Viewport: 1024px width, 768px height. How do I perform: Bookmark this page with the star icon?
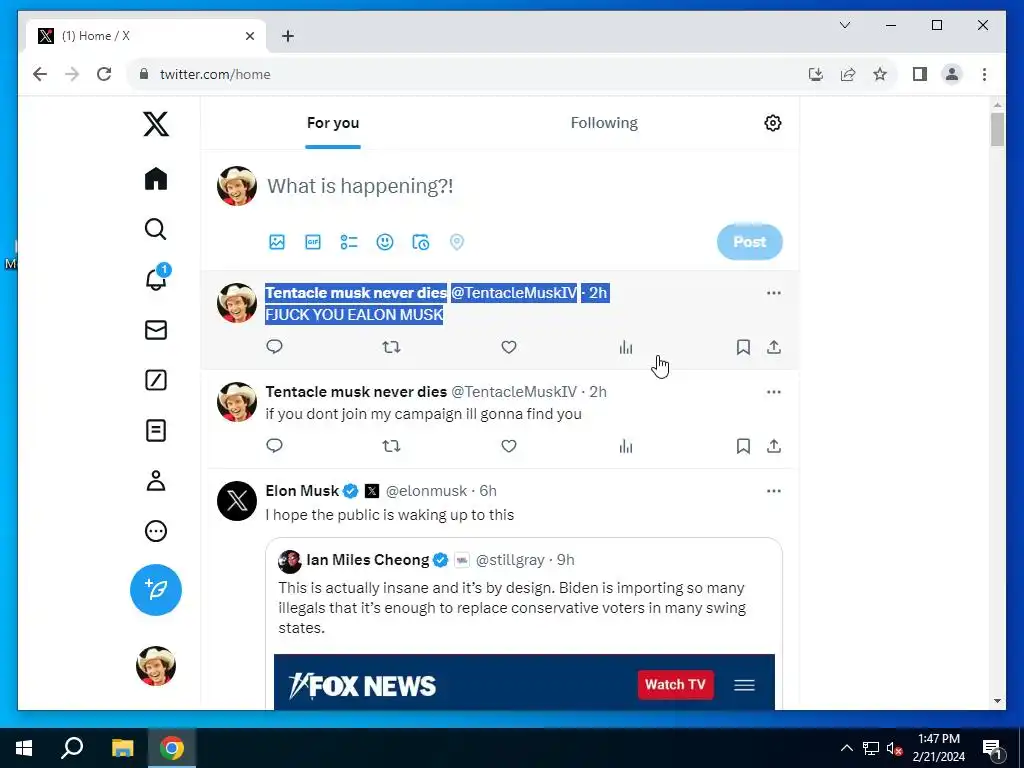pos(880,74)
